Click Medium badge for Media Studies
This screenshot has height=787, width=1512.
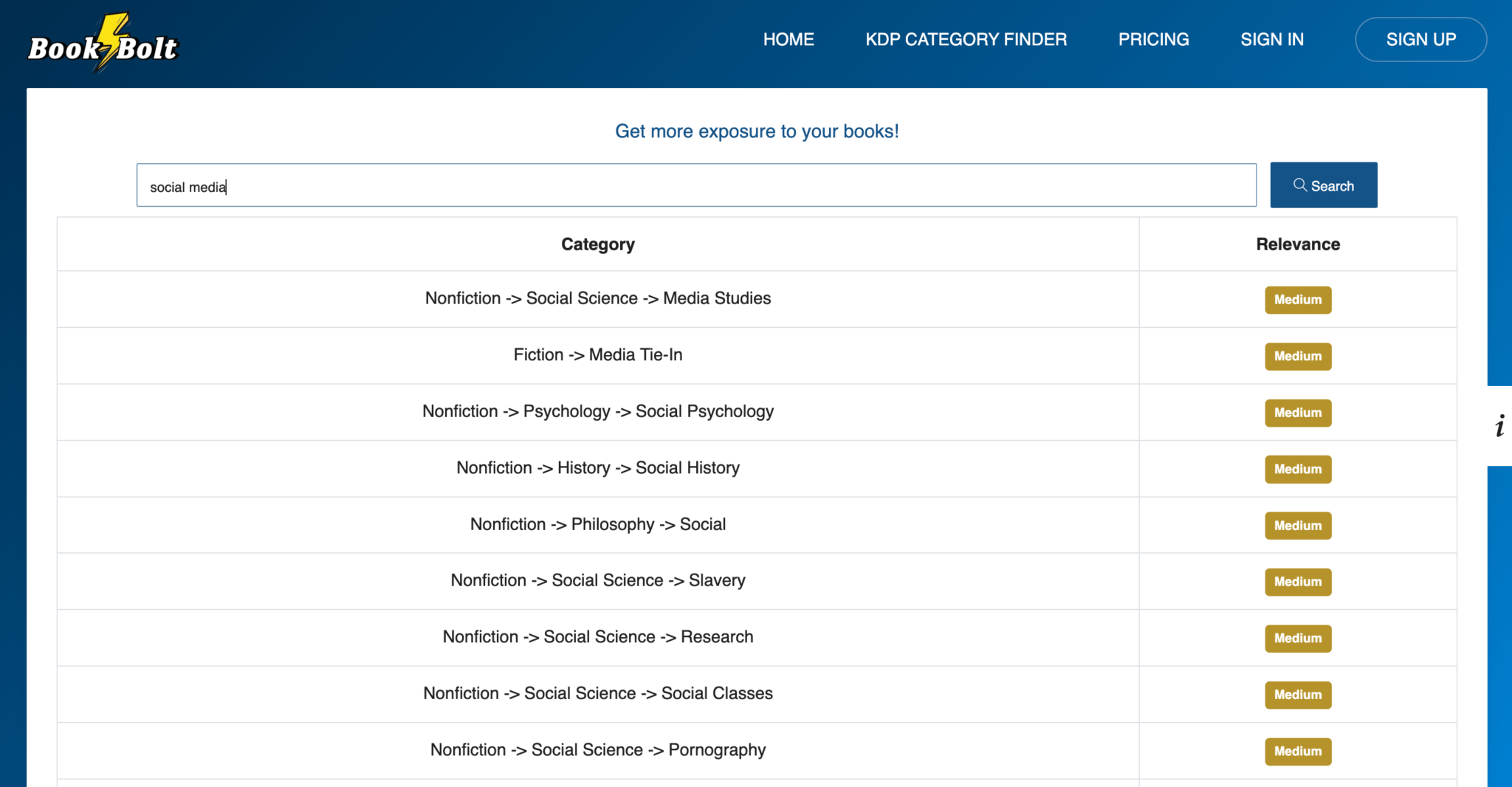(x=1297, y=300)
